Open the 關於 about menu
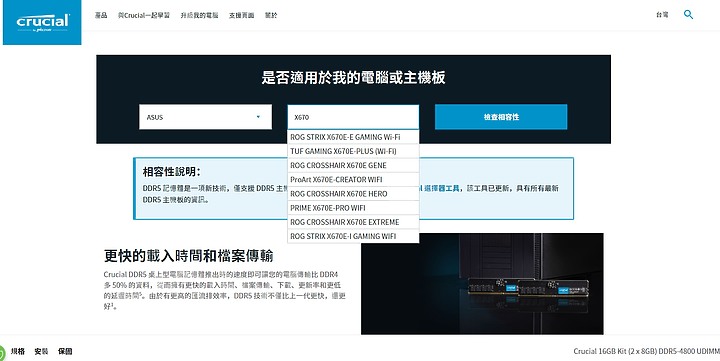 pyautogui.click(x=271, y=15)
